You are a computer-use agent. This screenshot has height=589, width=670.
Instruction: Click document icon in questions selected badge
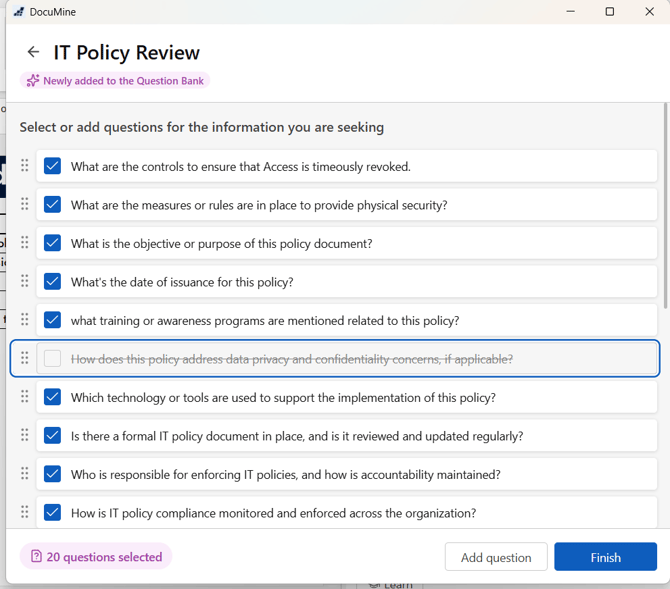point(36,557)
